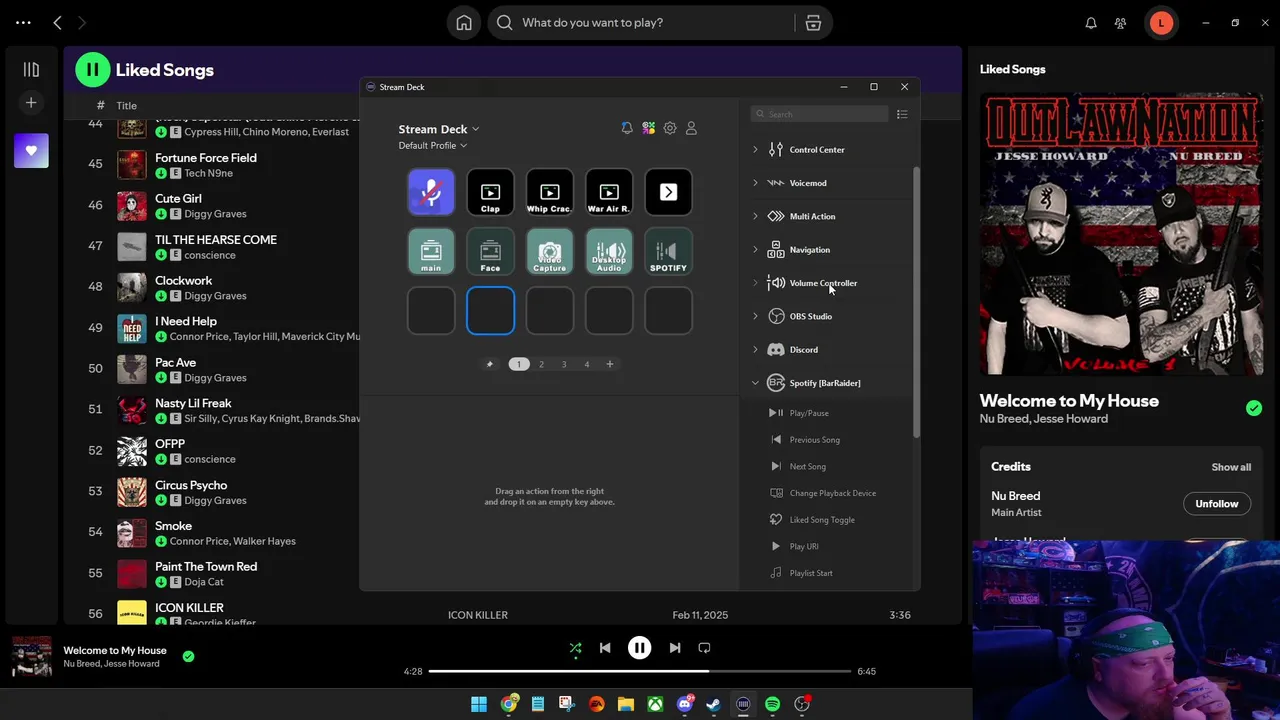Open Discord from the Windows taskbar
The height and width of the screenshot is (720, 1280).
point(685,704)
